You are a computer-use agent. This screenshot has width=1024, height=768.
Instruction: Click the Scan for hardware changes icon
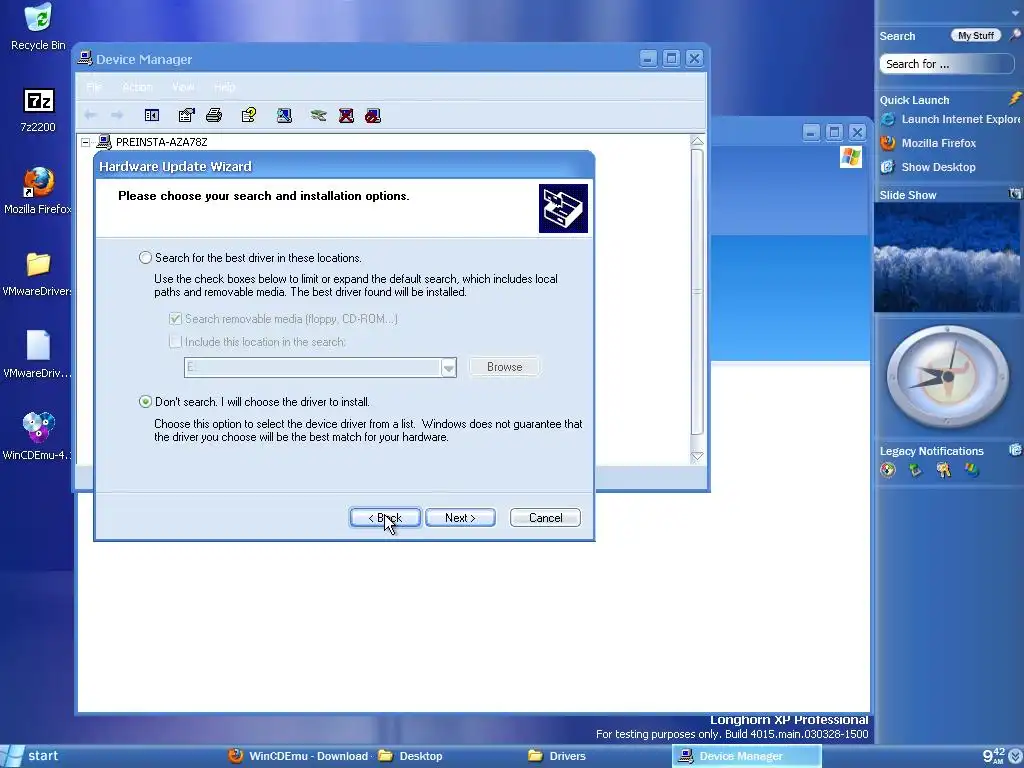pos(284,116)
